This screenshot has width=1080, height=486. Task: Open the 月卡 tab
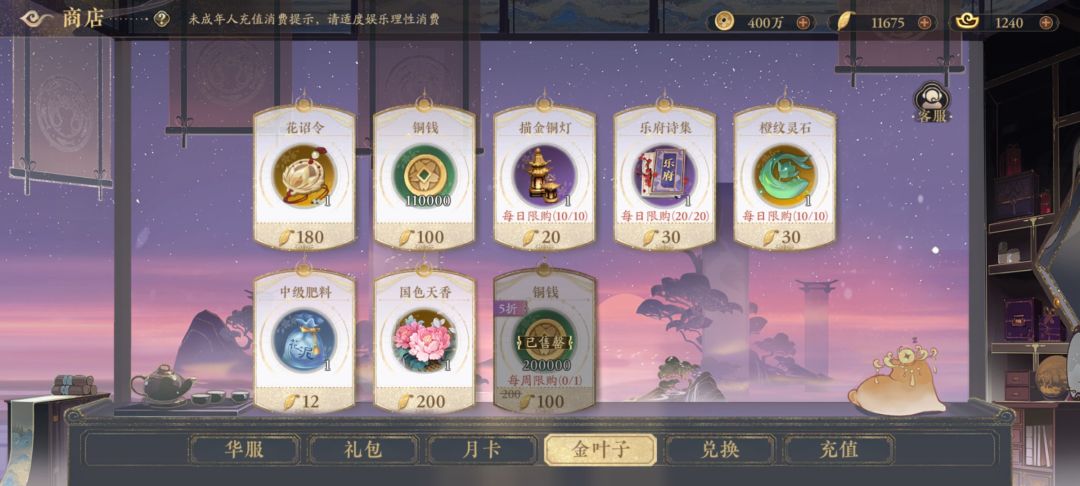click(482, 450)
